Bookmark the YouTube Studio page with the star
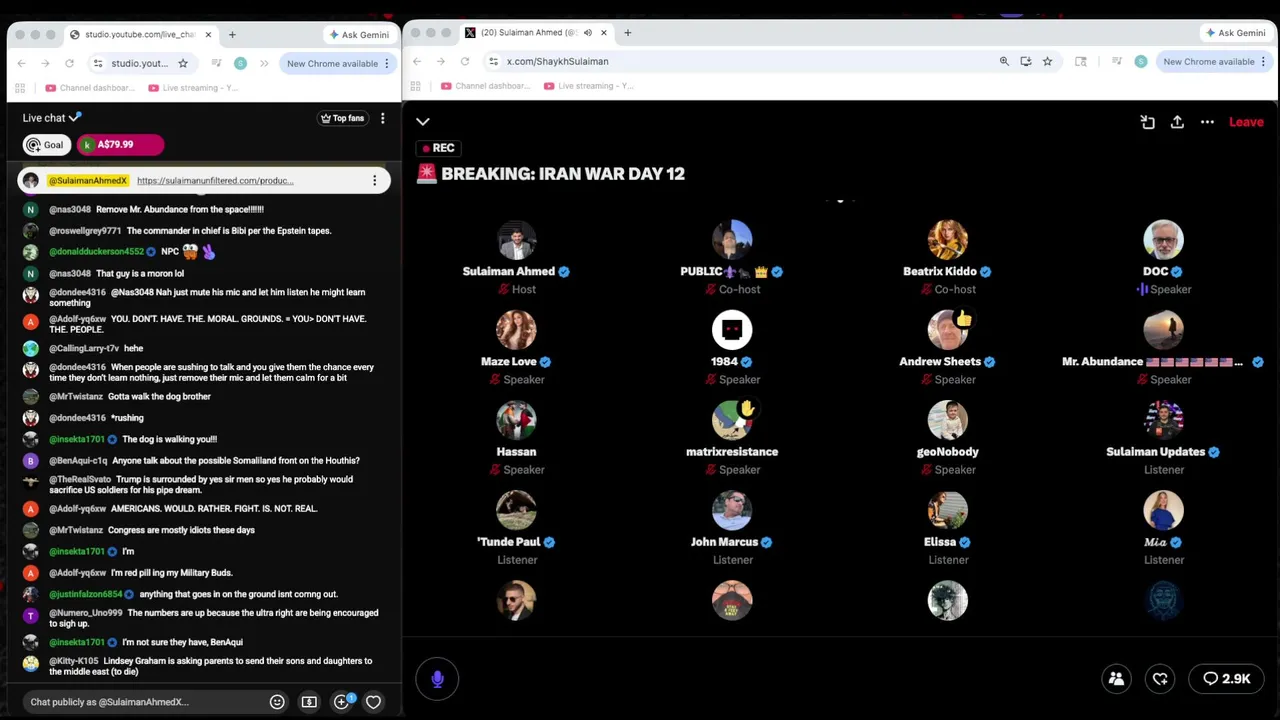Image resolution: width=1280 pixels, height=720 pixels. (183, 64)
